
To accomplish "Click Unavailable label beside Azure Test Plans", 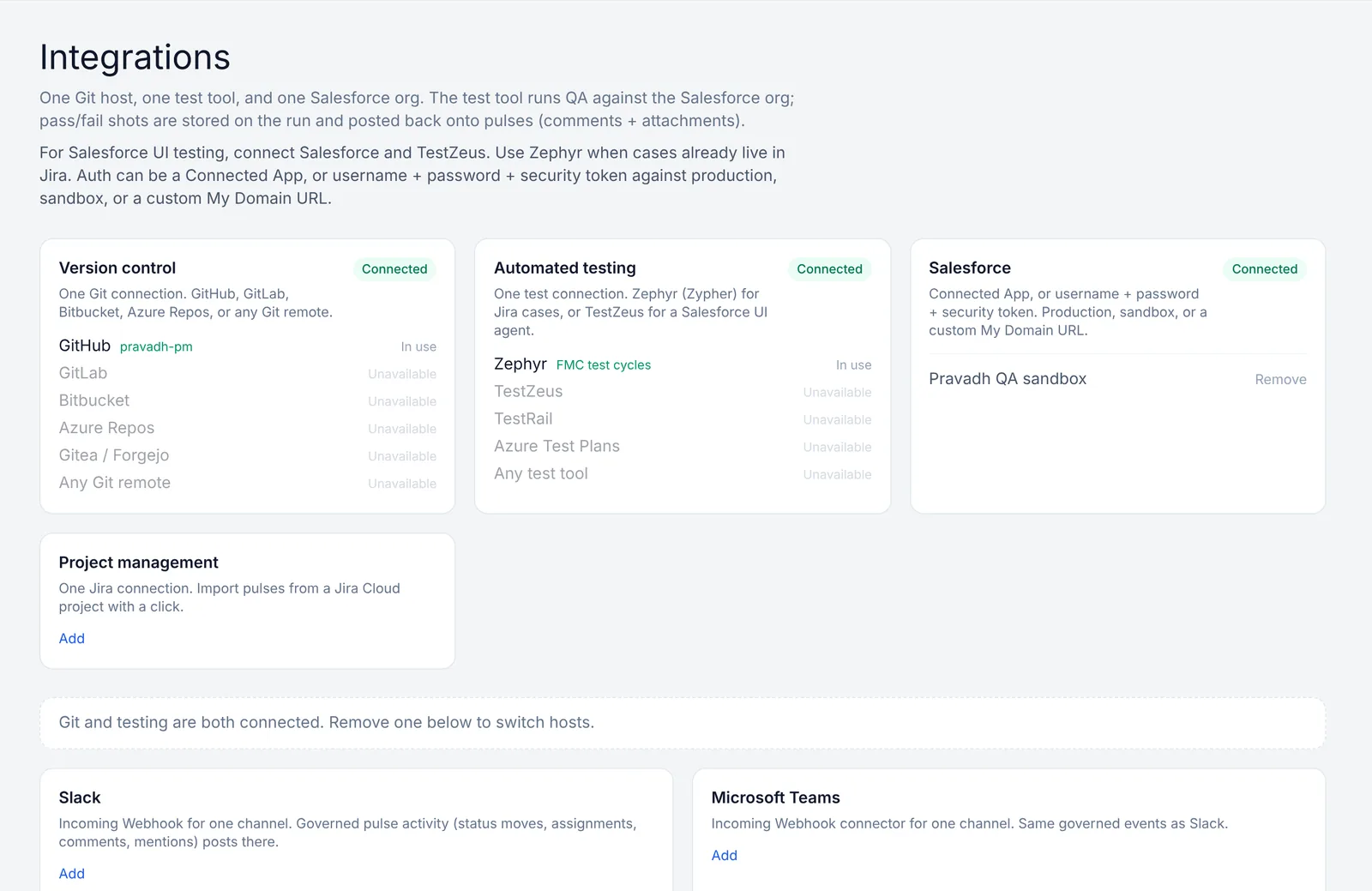I will (x=837, y=447).
